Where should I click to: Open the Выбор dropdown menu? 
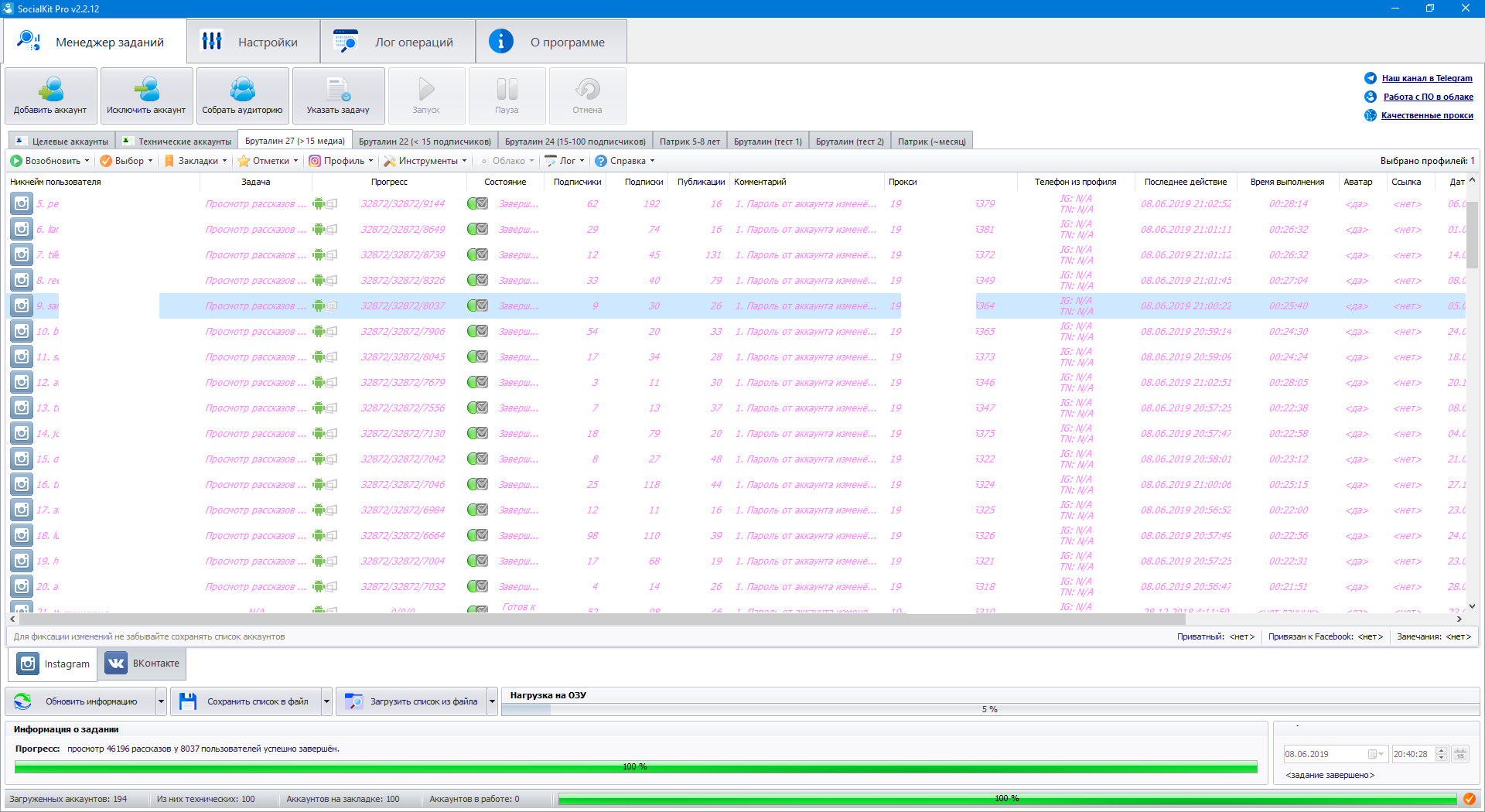127,161
